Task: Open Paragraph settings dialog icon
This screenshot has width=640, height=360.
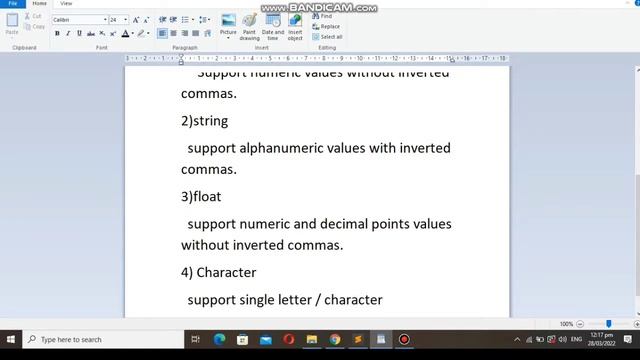Action: click(207, 33)
